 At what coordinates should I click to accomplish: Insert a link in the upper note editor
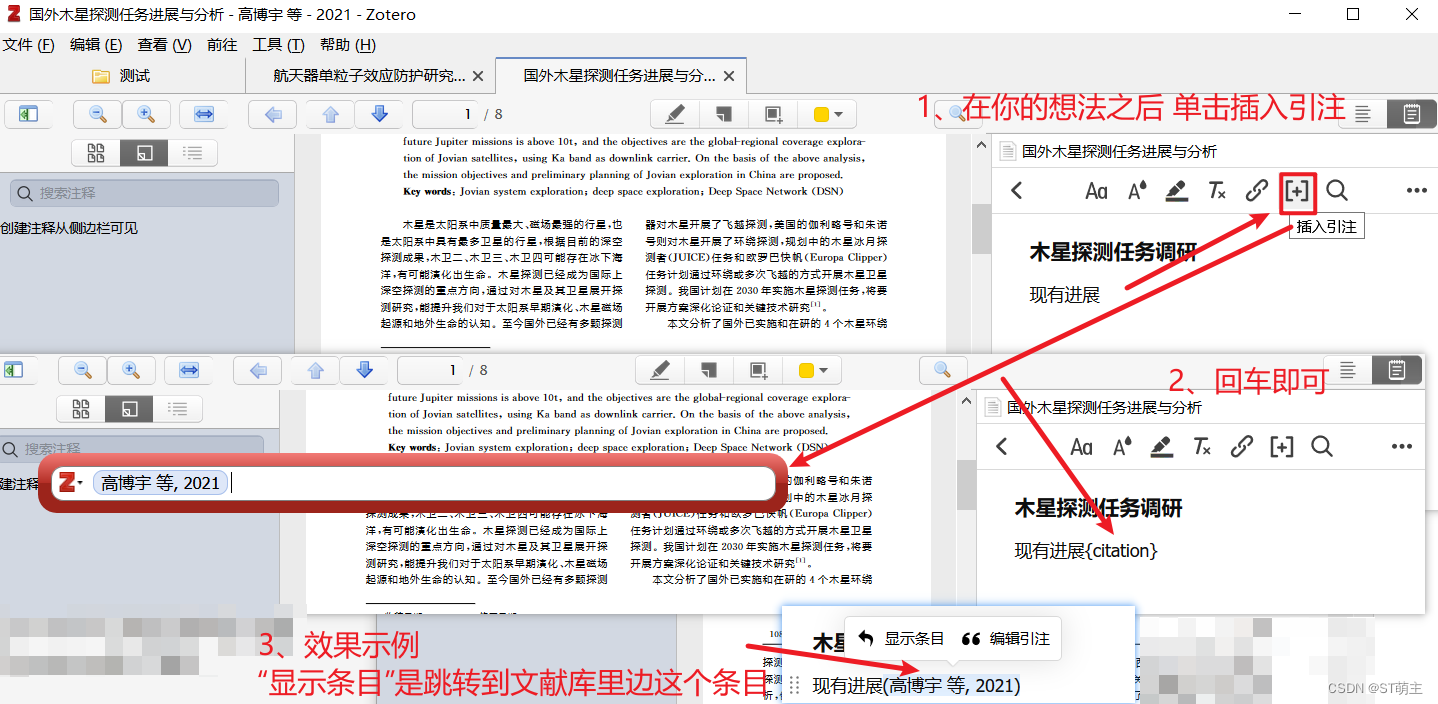[x=1257, y=191]
